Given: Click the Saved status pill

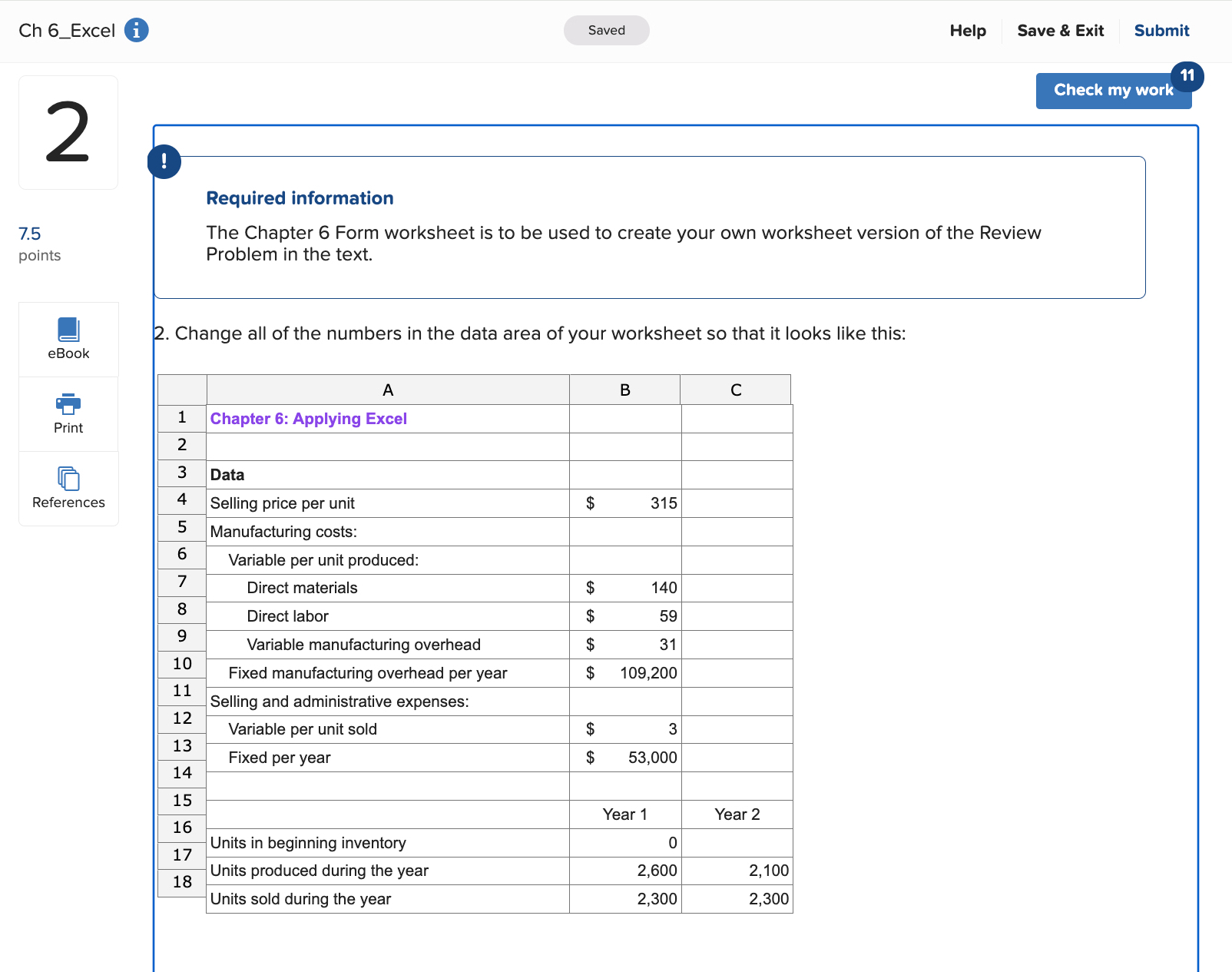Looking at the screenshot, I should (x=606, y=30).
